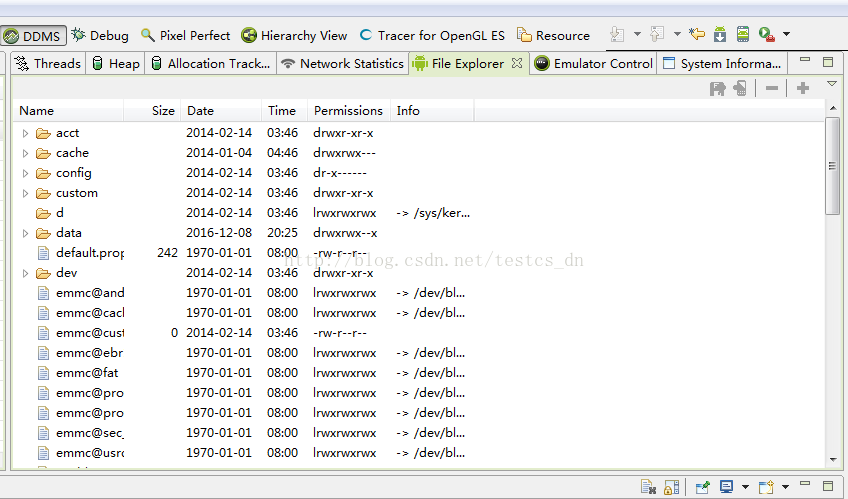Switch to the Threads tab

[47, 64]
